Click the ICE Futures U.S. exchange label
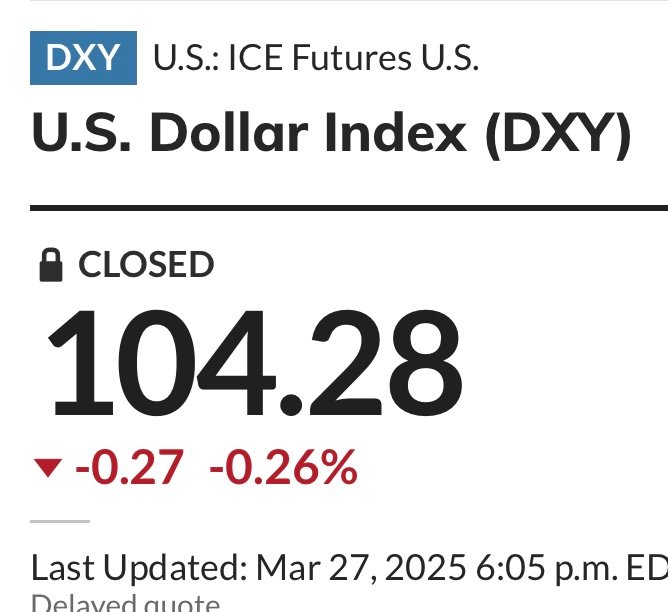668x612 pixels. pos(354,57)
